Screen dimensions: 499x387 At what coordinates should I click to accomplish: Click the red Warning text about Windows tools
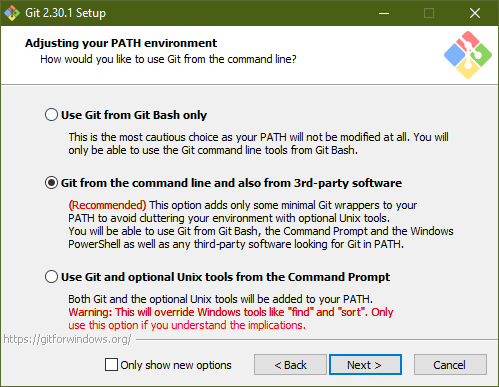(231, 319)
